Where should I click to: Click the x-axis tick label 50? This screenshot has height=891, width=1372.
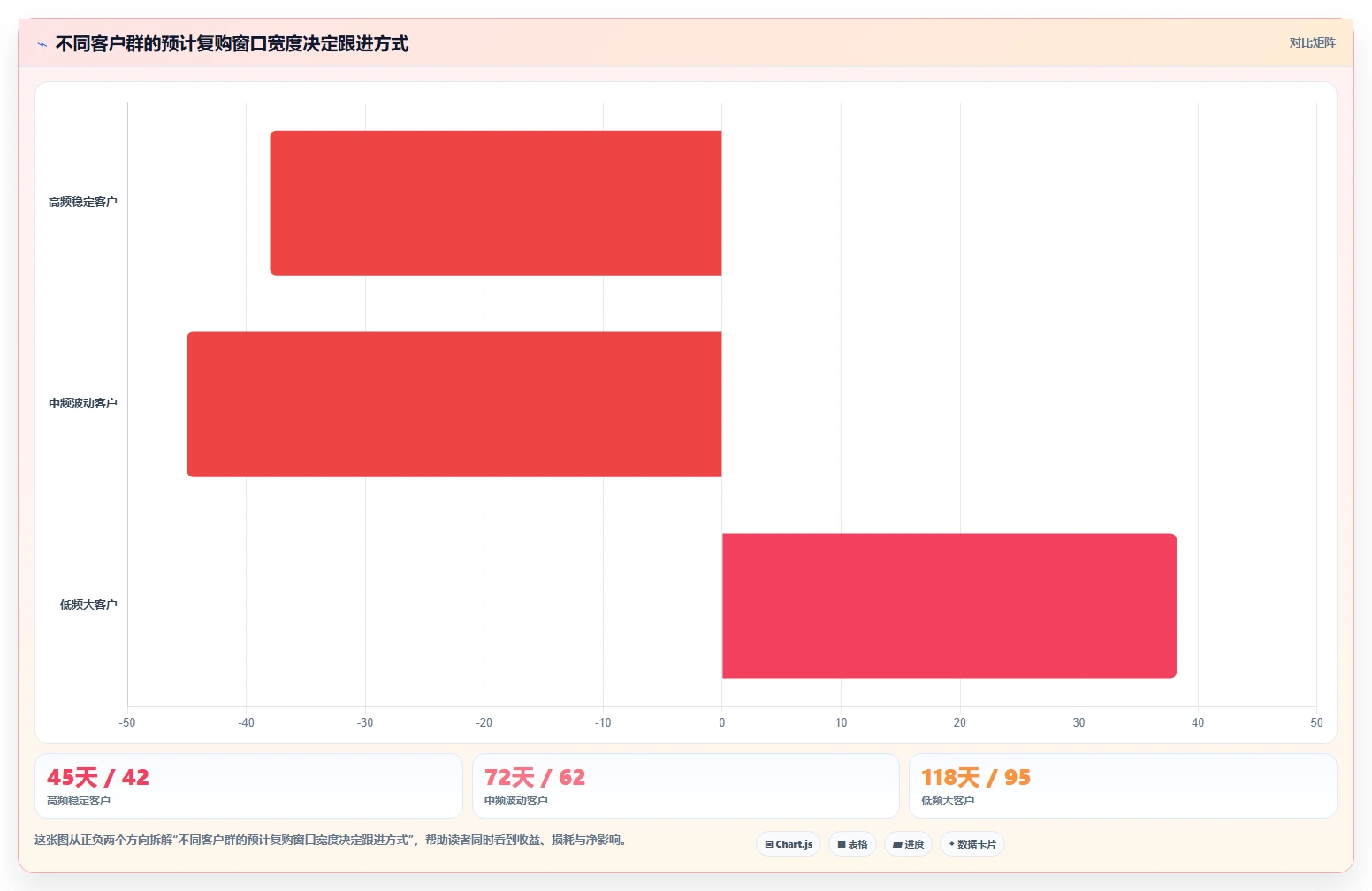click(x=1316, y=723)
